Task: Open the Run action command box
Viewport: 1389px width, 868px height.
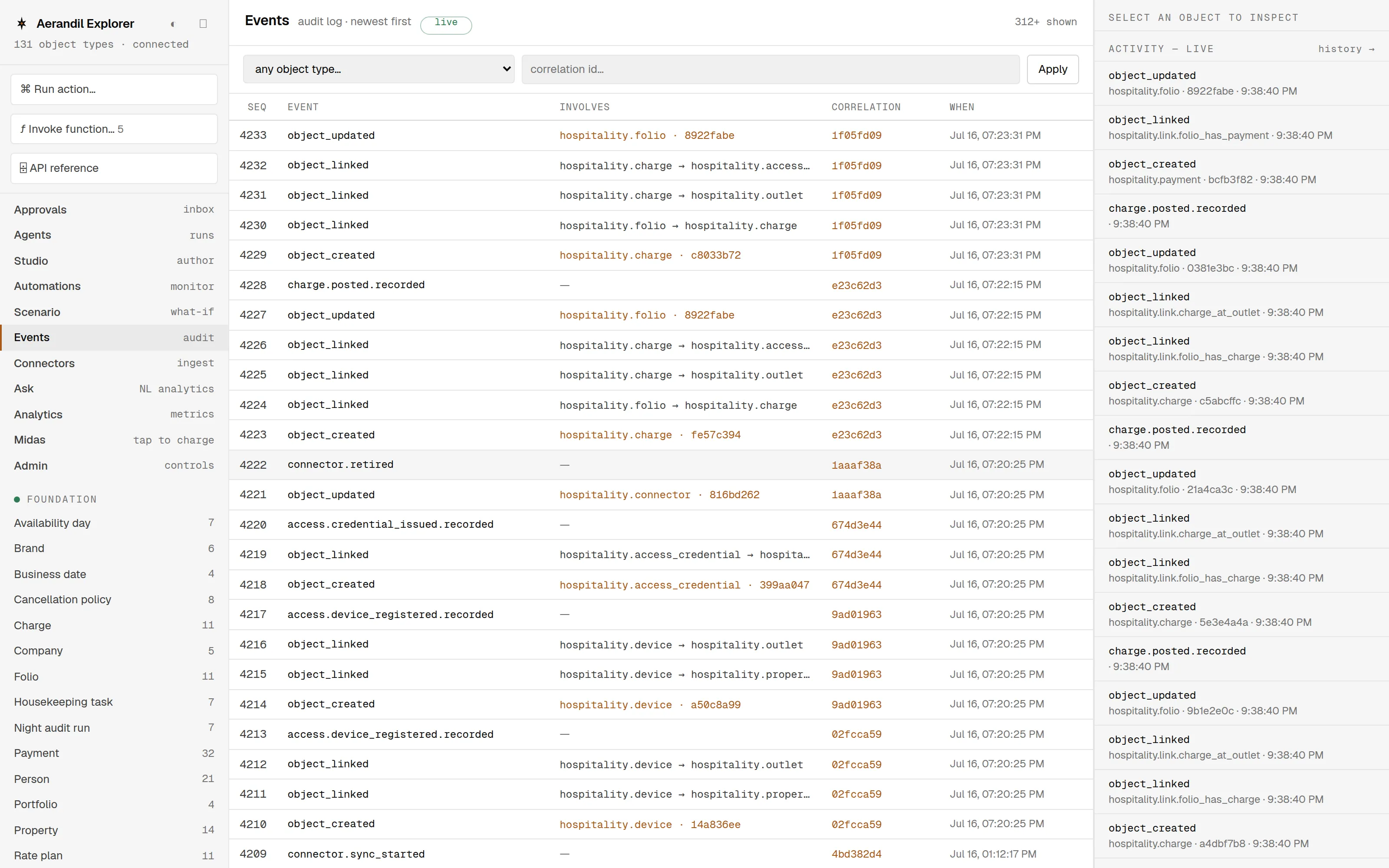Action: tap(114, 89)
